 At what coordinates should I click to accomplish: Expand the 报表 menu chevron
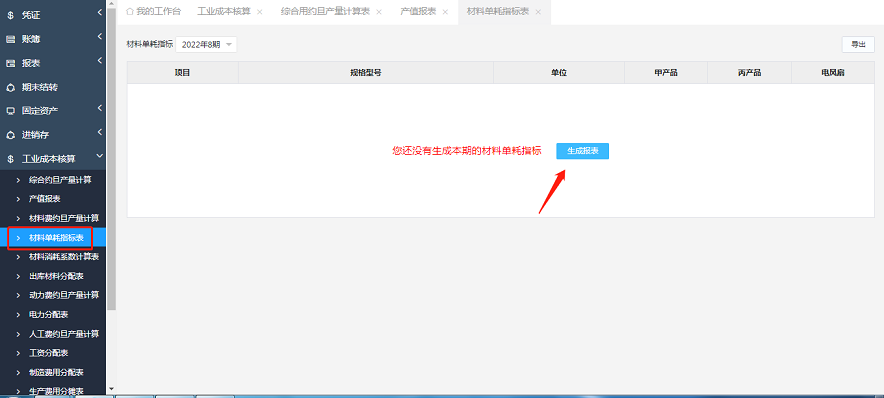click(x=99, y=60)
